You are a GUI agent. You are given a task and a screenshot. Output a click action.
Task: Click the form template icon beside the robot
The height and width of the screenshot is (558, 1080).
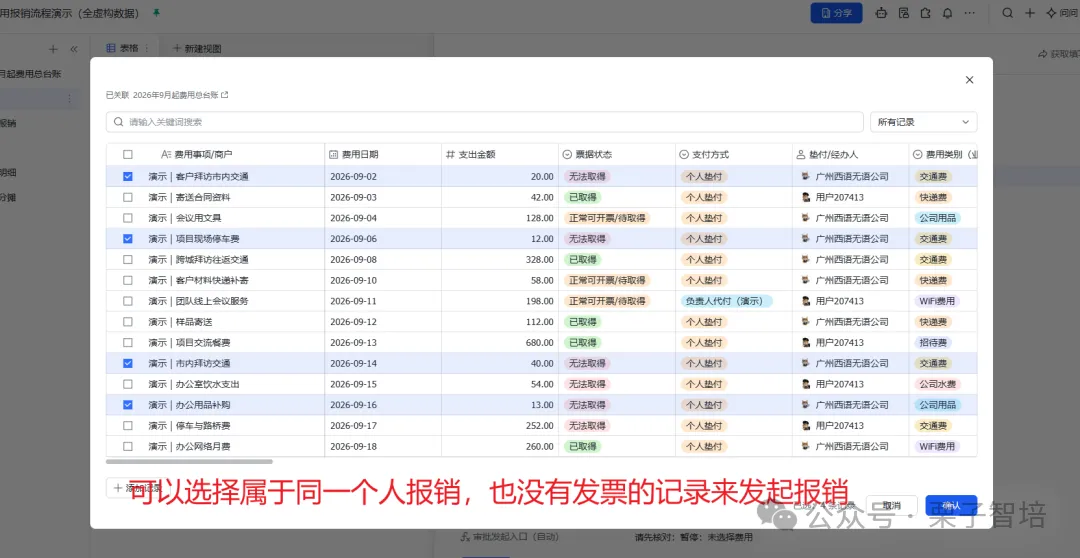[904, 13]
